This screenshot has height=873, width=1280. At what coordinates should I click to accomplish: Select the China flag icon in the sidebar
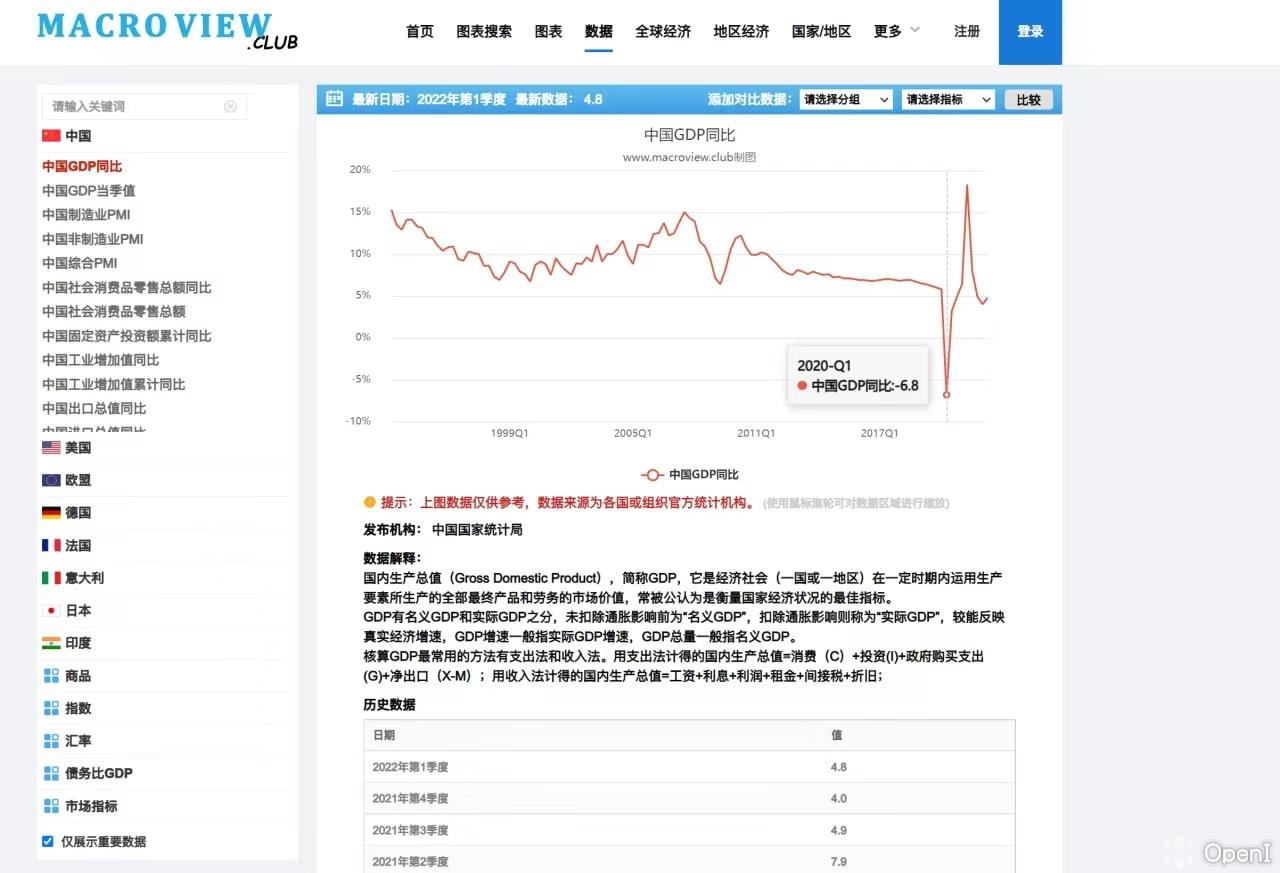51,135
